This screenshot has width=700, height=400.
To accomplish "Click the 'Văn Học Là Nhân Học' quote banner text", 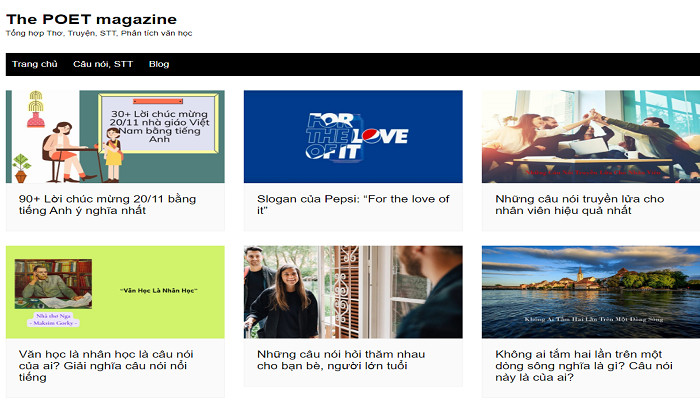I will 158,290.
